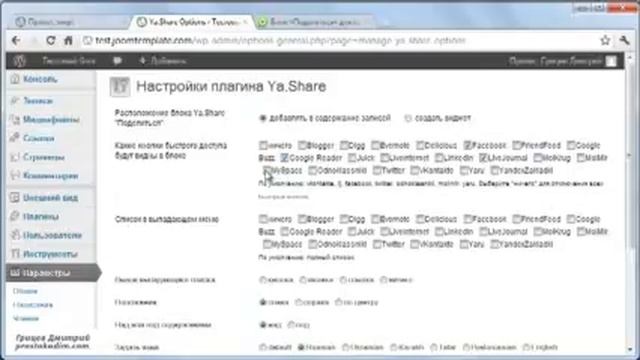Open Ссылки links menu in sidebar

[x=38, y=138]
